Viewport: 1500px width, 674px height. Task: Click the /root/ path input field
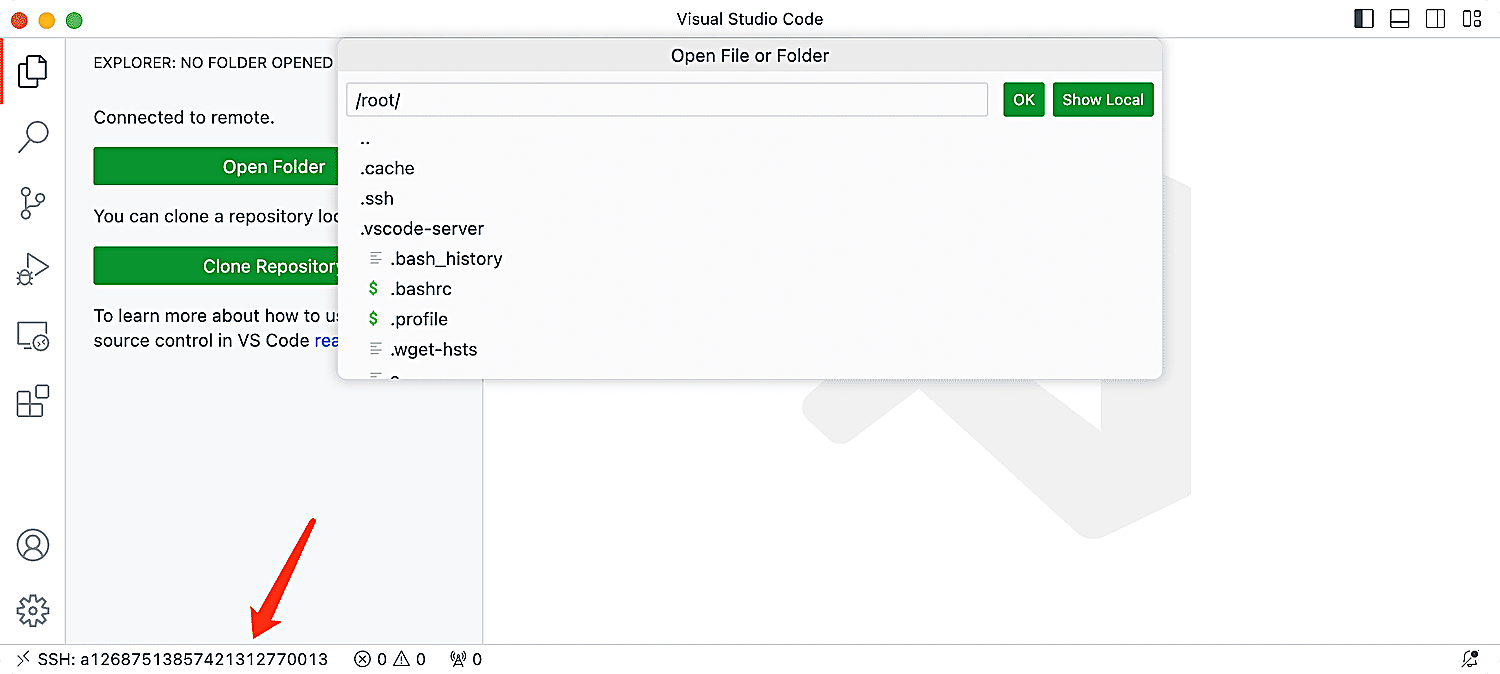(x=668, y=100)
